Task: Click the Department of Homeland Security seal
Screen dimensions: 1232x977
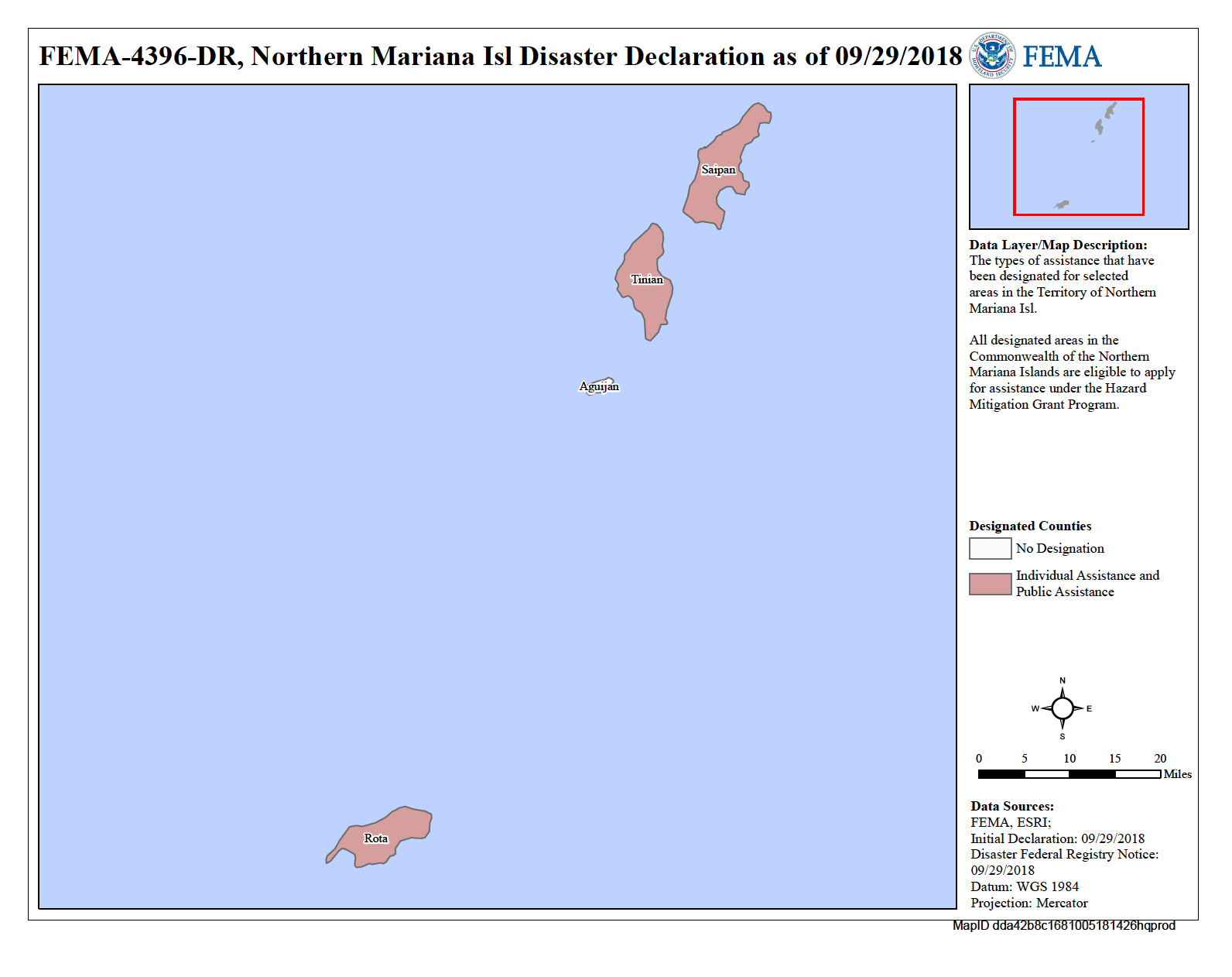Action: click(x=993, y=56)
